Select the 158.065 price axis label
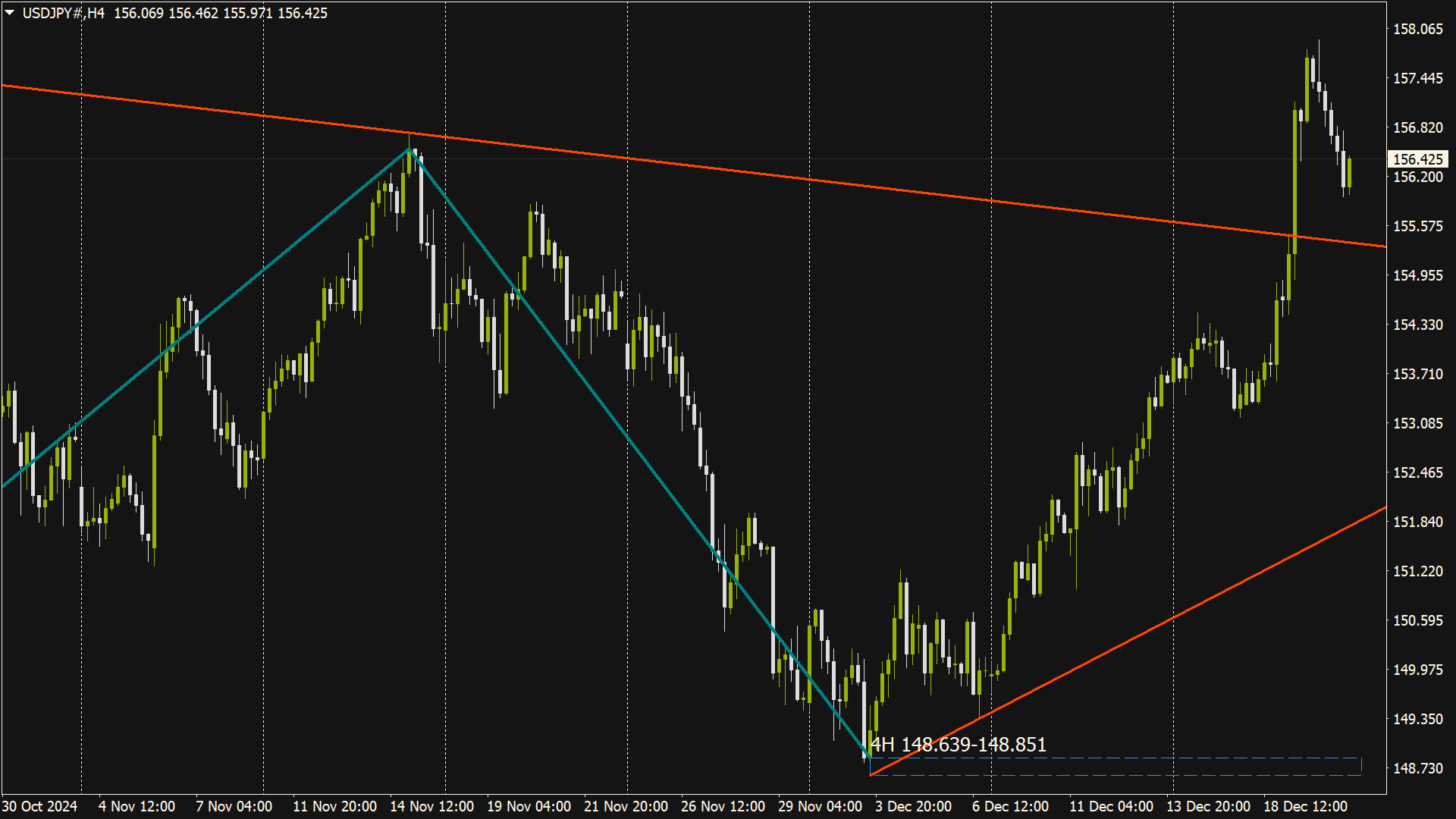1456x819 pixels. point(1417,29)
